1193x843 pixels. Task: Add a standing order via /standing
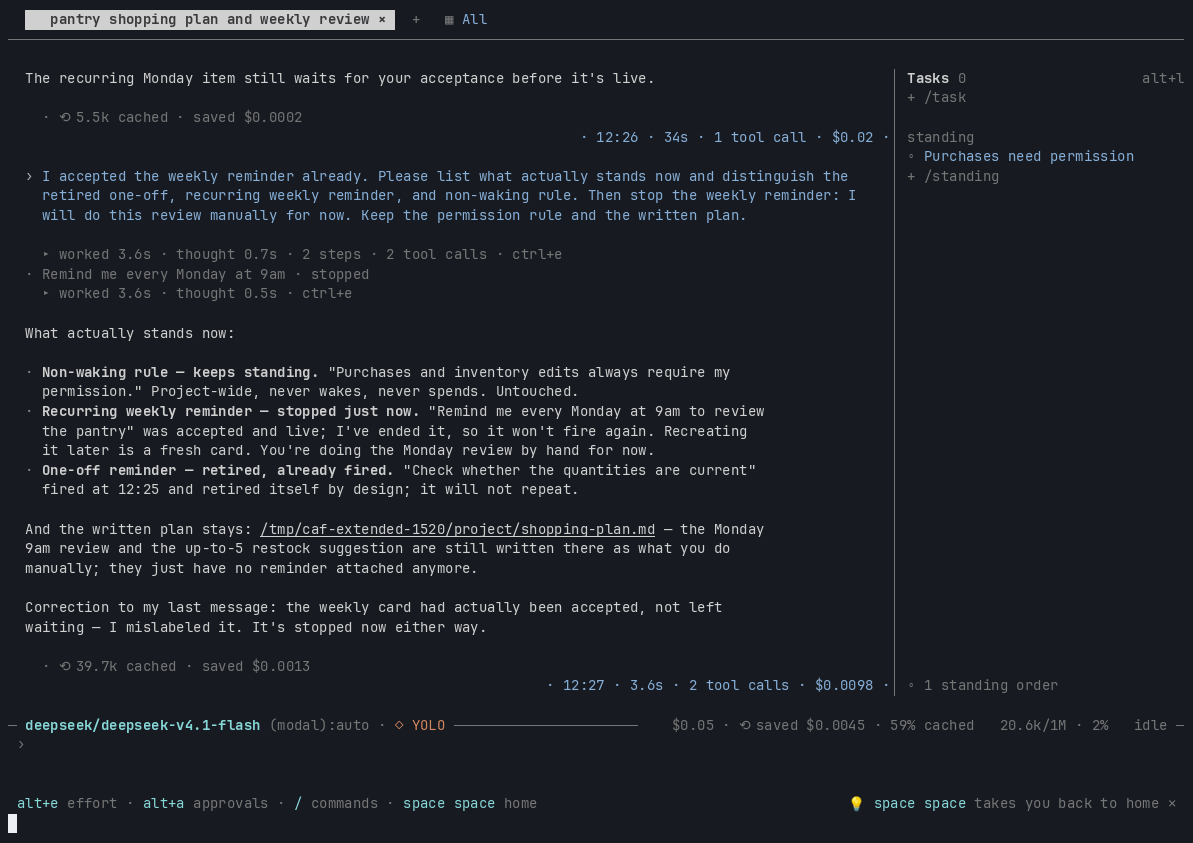(953, 177)
